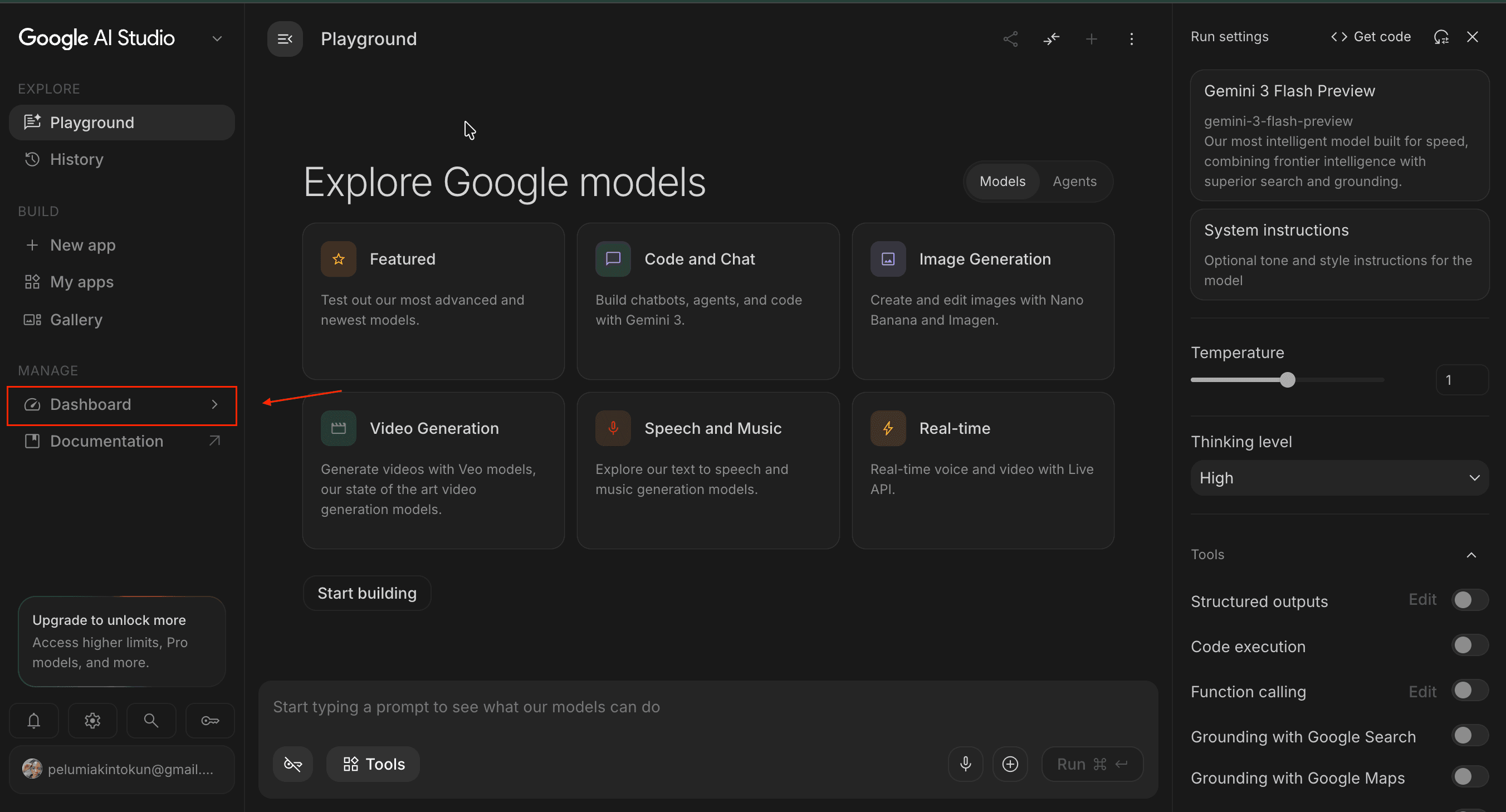Screen dimensions: 1506x812
Task: Click the Upgrade to unlock more card
Action: pos(121,641)
